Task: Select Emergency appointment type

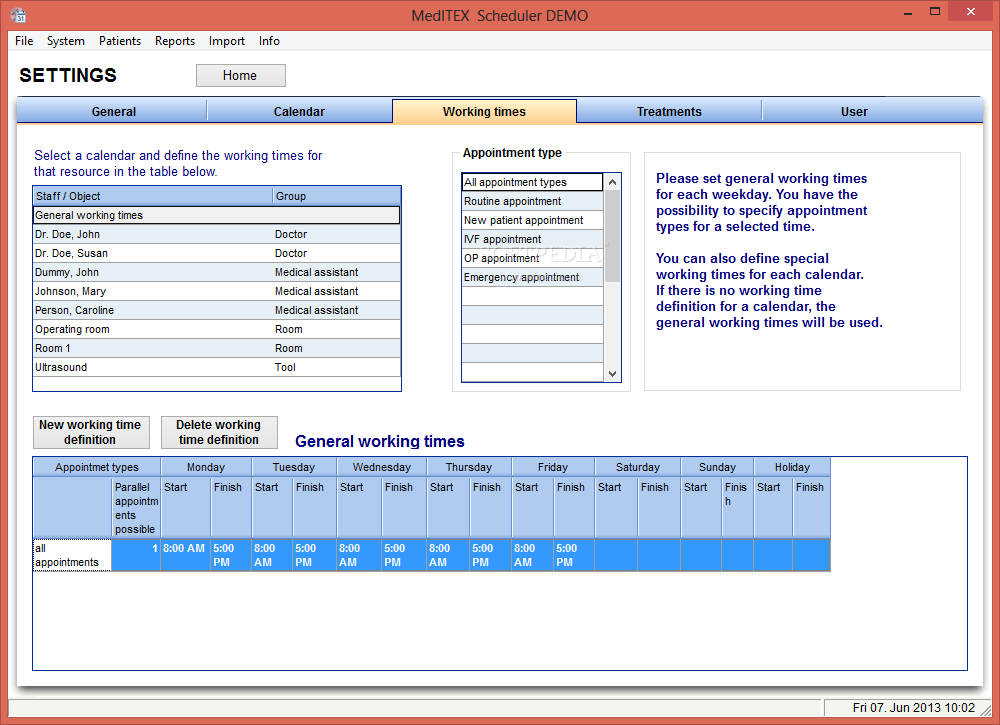Action: 532,277
